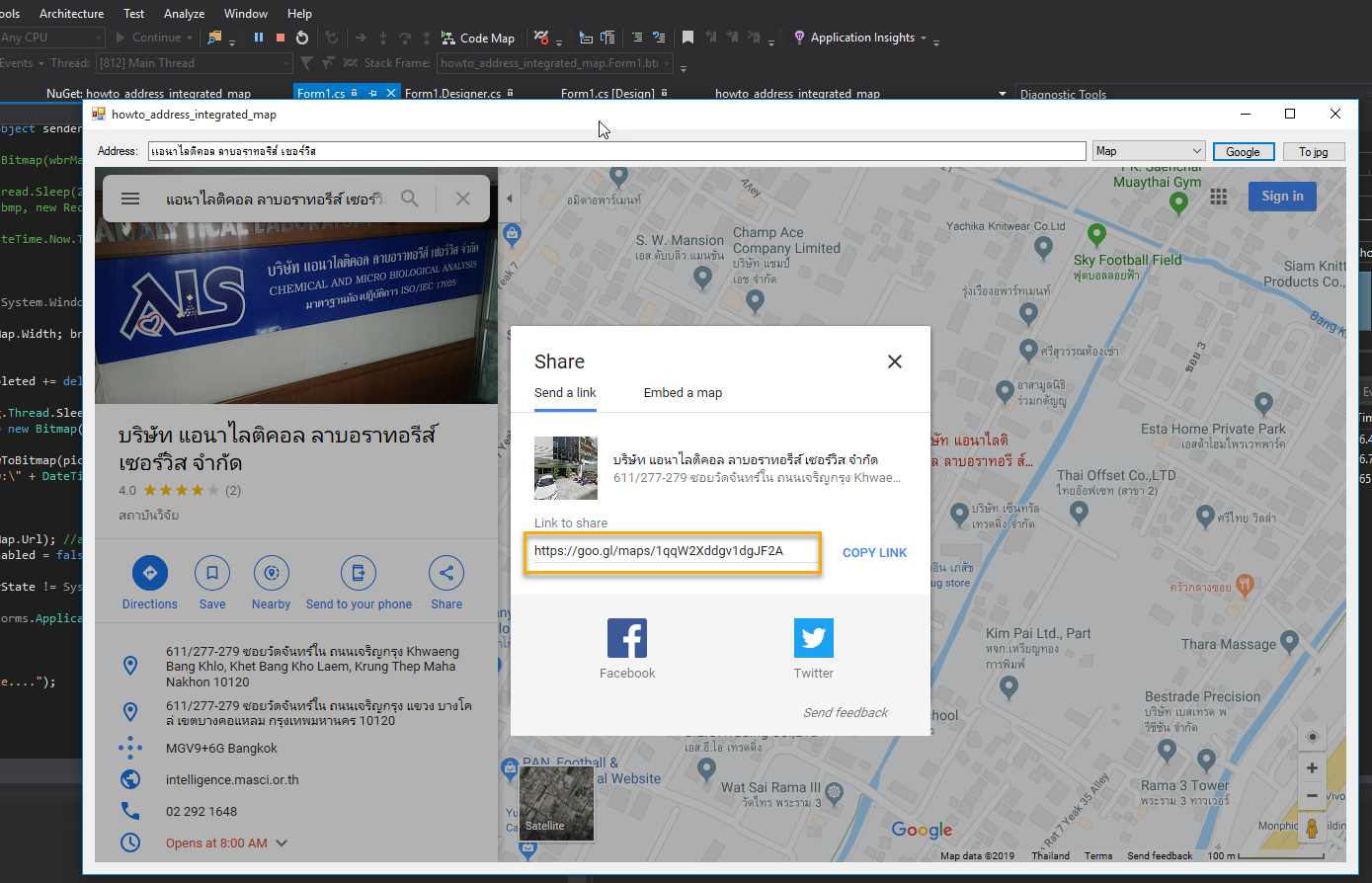The width and height of the screenshot is (1372, 883).
Task: Open the Window menu
Action: [x=246, y=14]
